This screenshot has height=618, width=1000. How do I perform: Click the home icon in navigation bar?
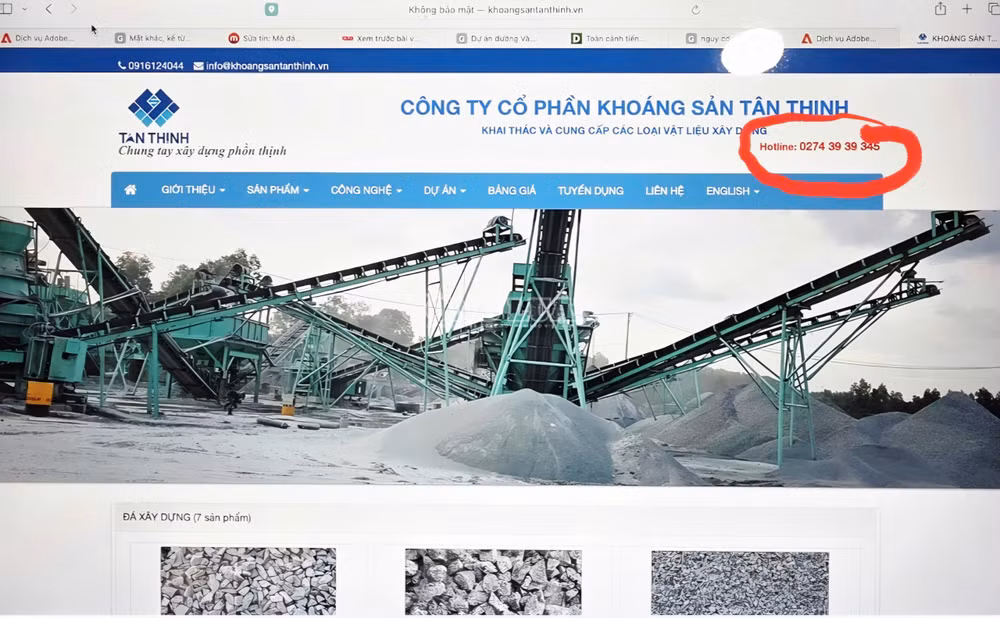pyautogui.click(x=130, y=190)
